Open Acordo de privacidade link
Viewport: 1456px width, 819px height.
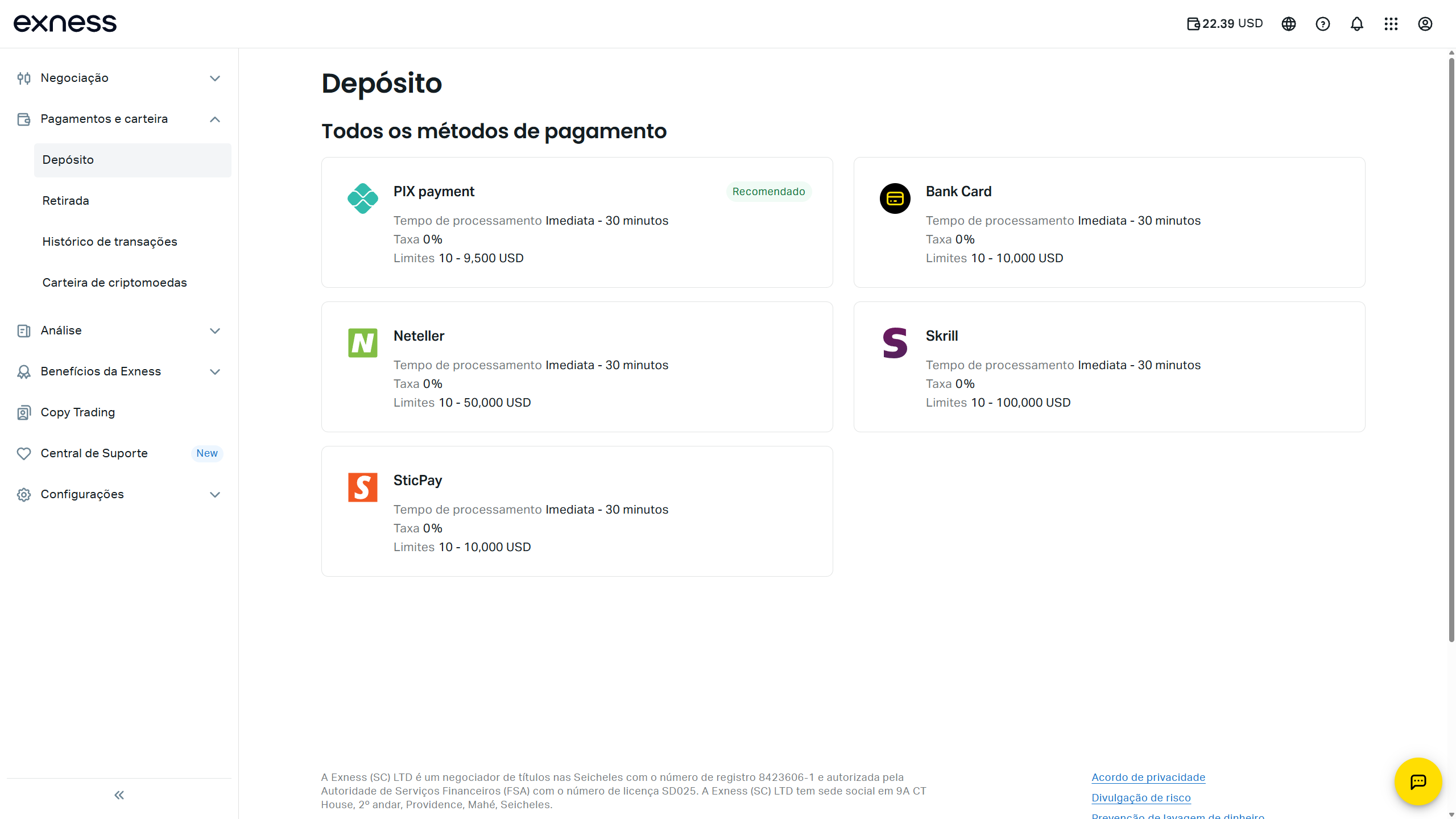click(x=1148, y=777)
